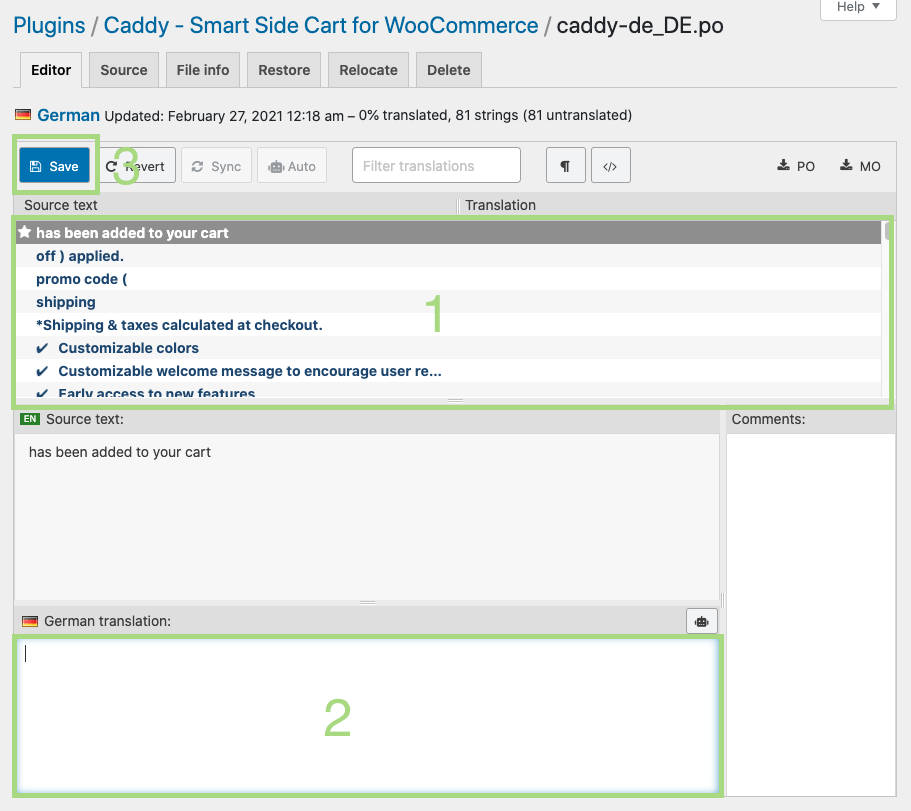Click the robot suggest-translation icon
Viewport: 911px width, 811px height.
[701, 622]
